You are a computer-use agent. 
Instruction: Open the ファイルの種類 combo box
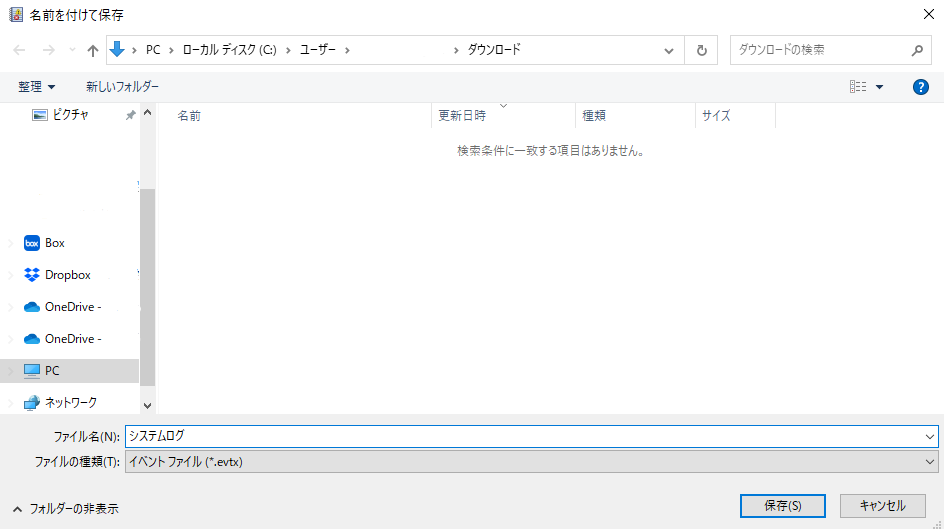point(532,462)
